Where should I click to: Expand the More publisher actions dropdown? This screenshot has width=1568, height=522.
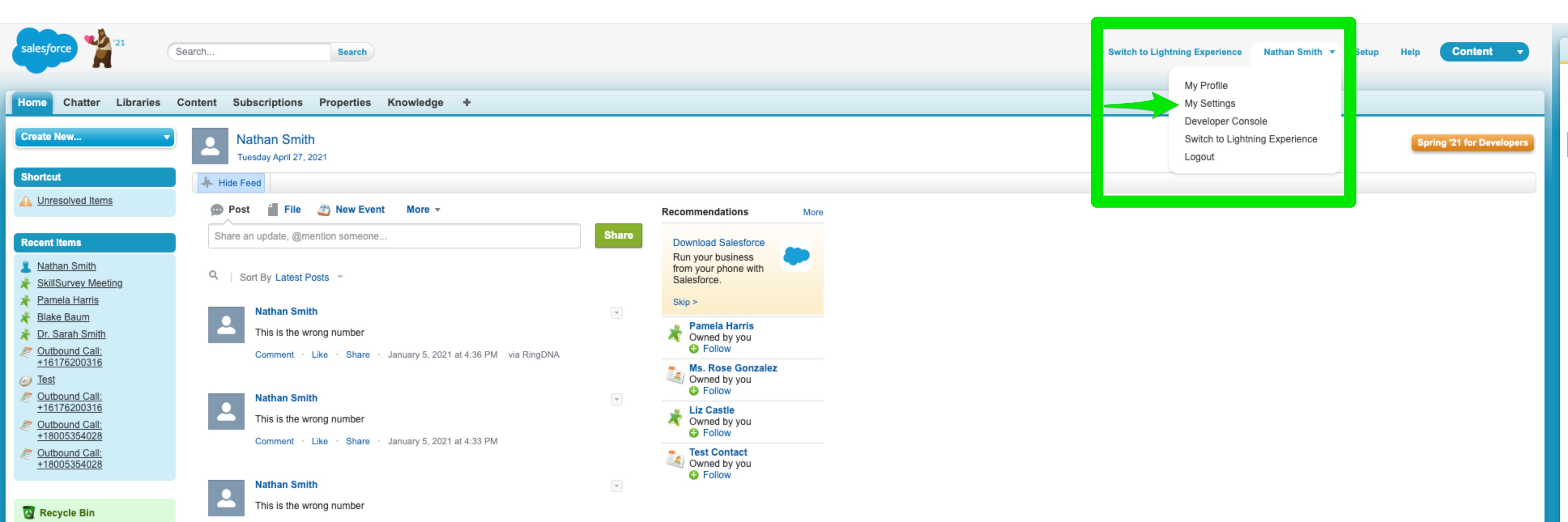(x=424, y=209)
